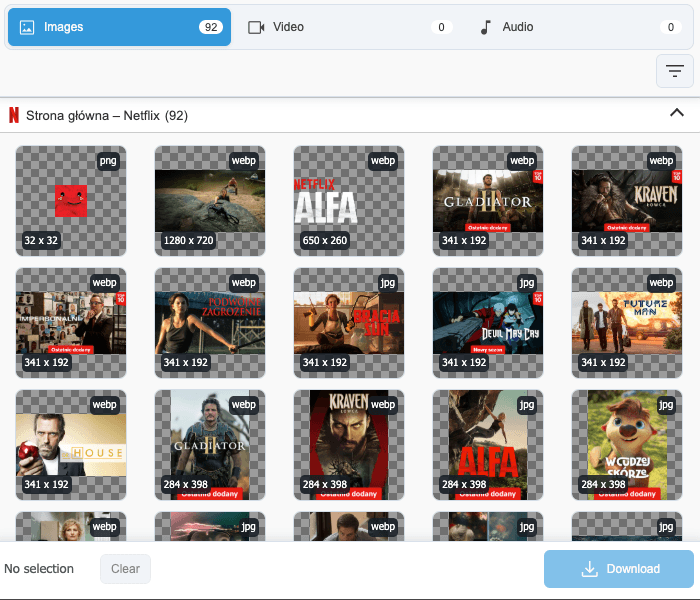This screenshot has height=600, width=700.
Task: Click the 32 x 32 size label
Action: coord(41,240)
